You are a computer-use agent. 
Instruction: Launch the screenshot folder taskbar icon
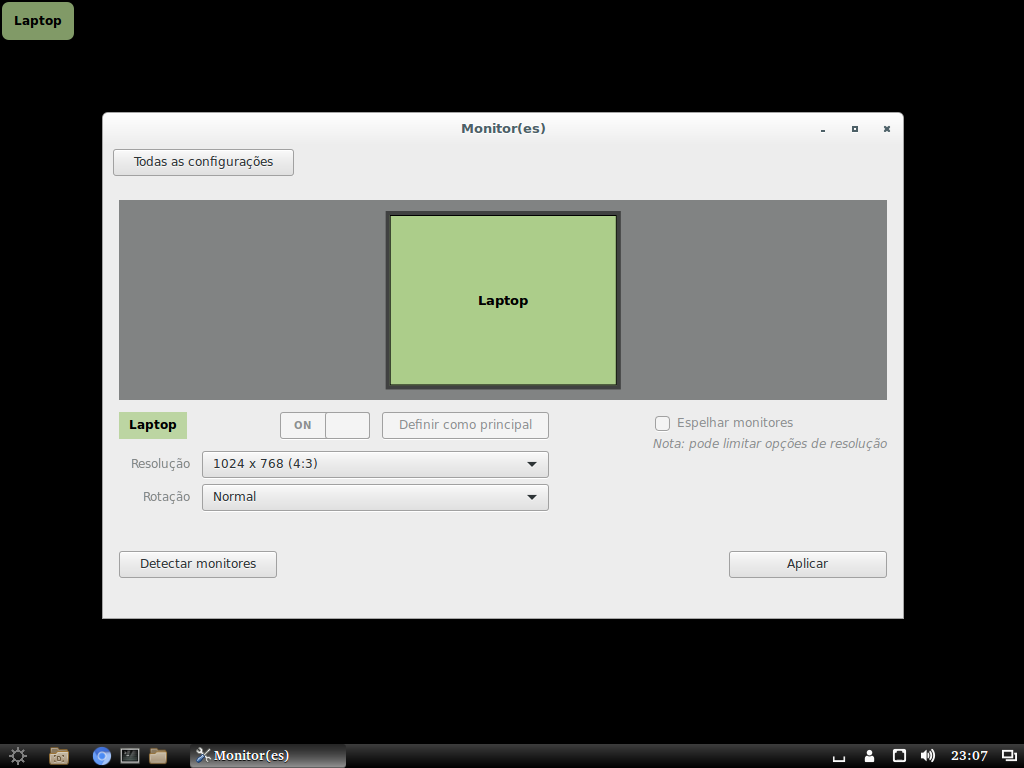59,756
